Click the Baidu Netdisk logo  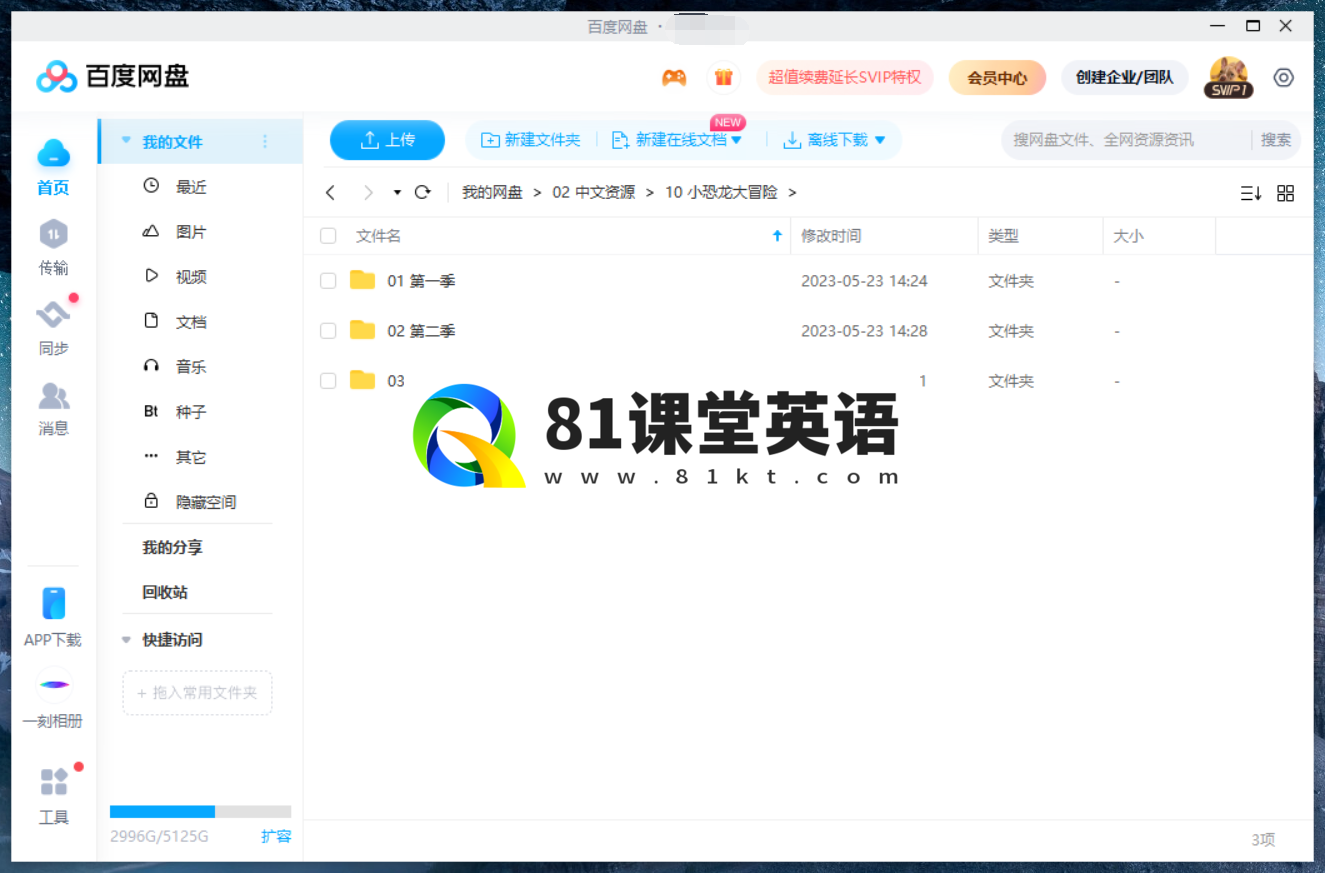[112, 76]
